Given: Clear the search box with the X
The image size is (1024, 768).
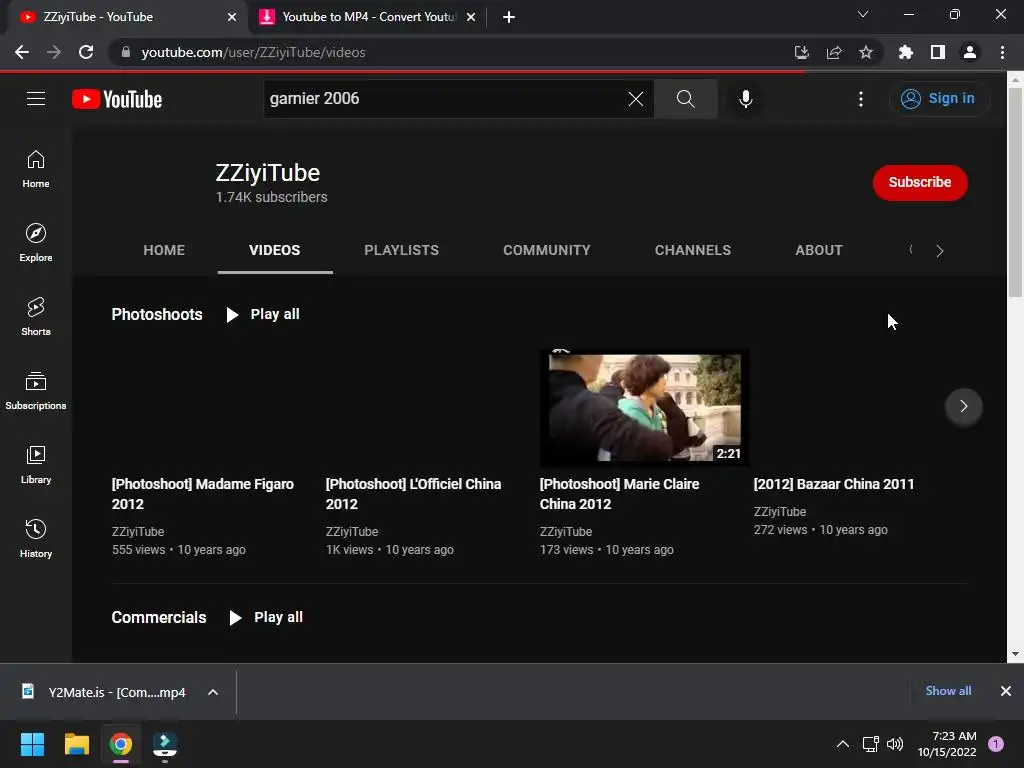Looking at the screenshot, I should (x=635, y=99).
